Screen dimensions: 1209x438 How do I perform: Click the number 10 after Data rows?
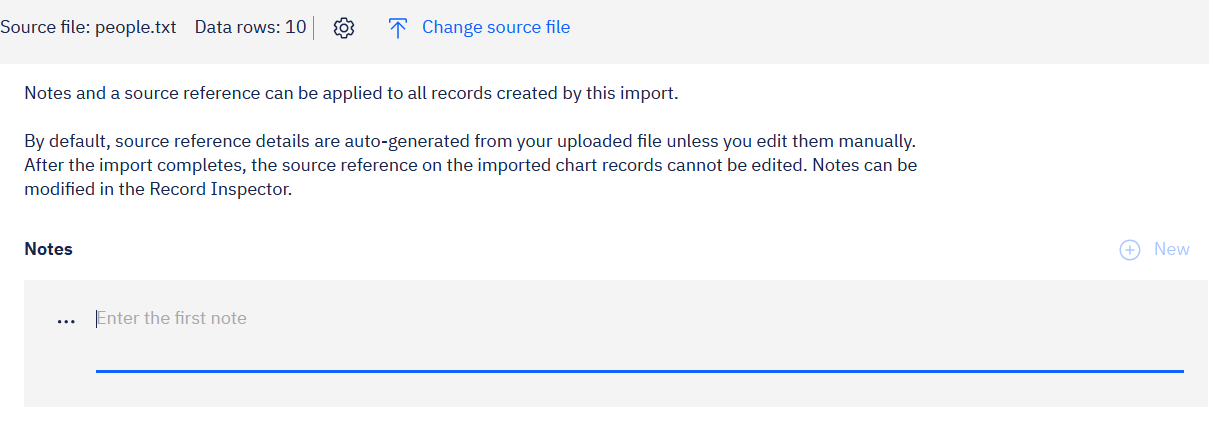[295, 27]
